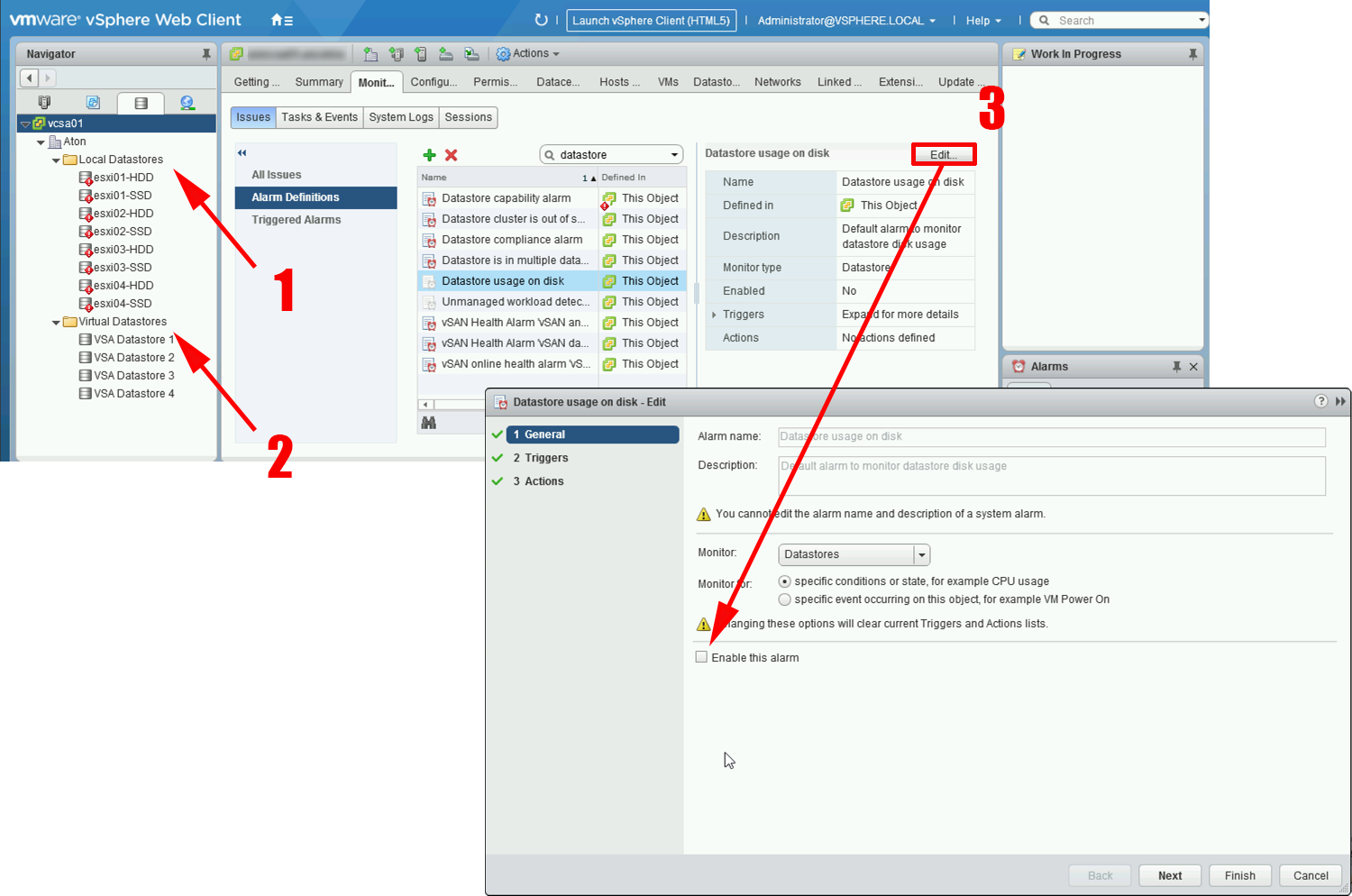Switch to Tasks & Events sub-tab
Viewport: 1352px width, 896px height.
point(319,117)
